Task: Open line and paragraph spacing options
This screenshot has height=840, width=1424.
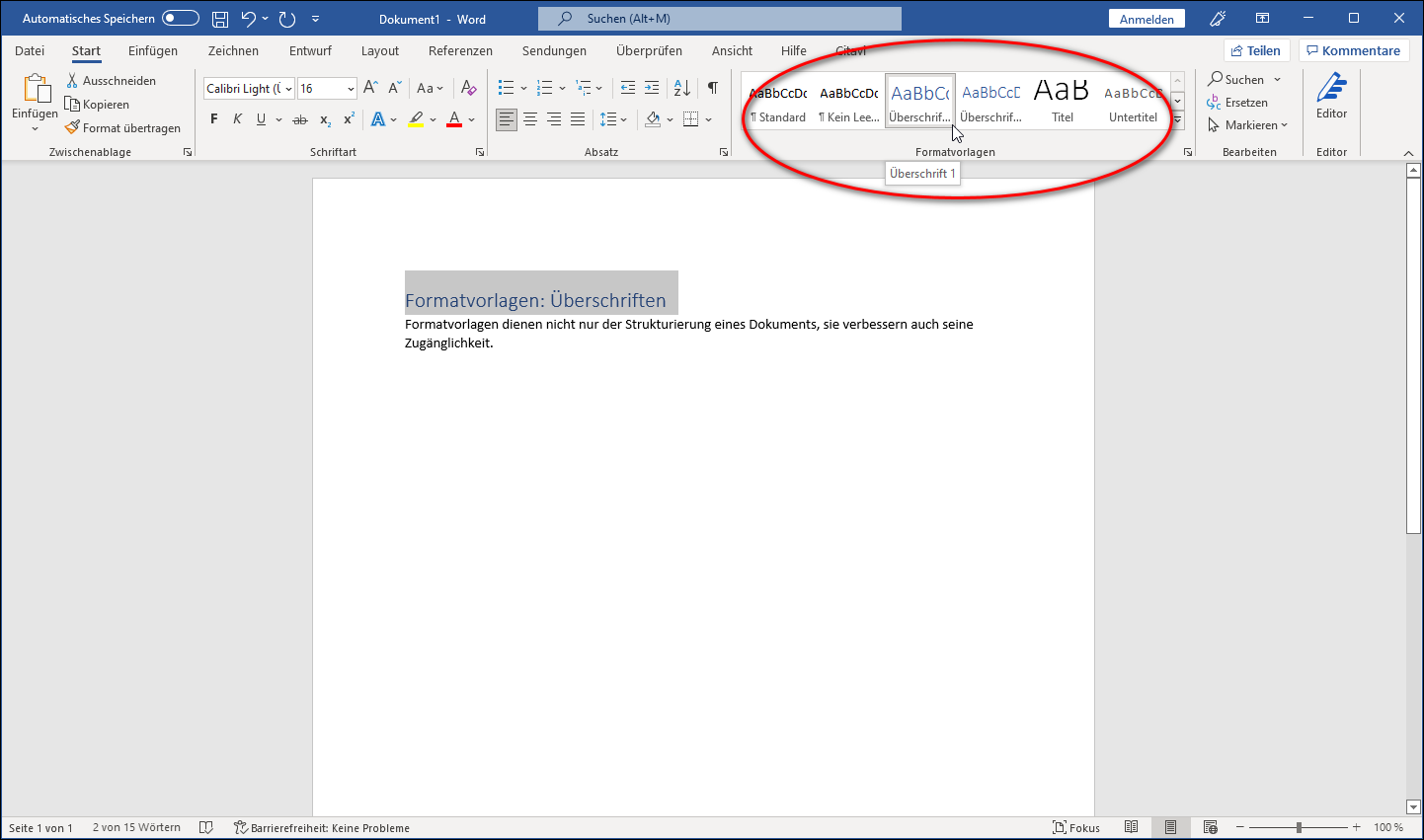Action: click(x=608, y=119)
